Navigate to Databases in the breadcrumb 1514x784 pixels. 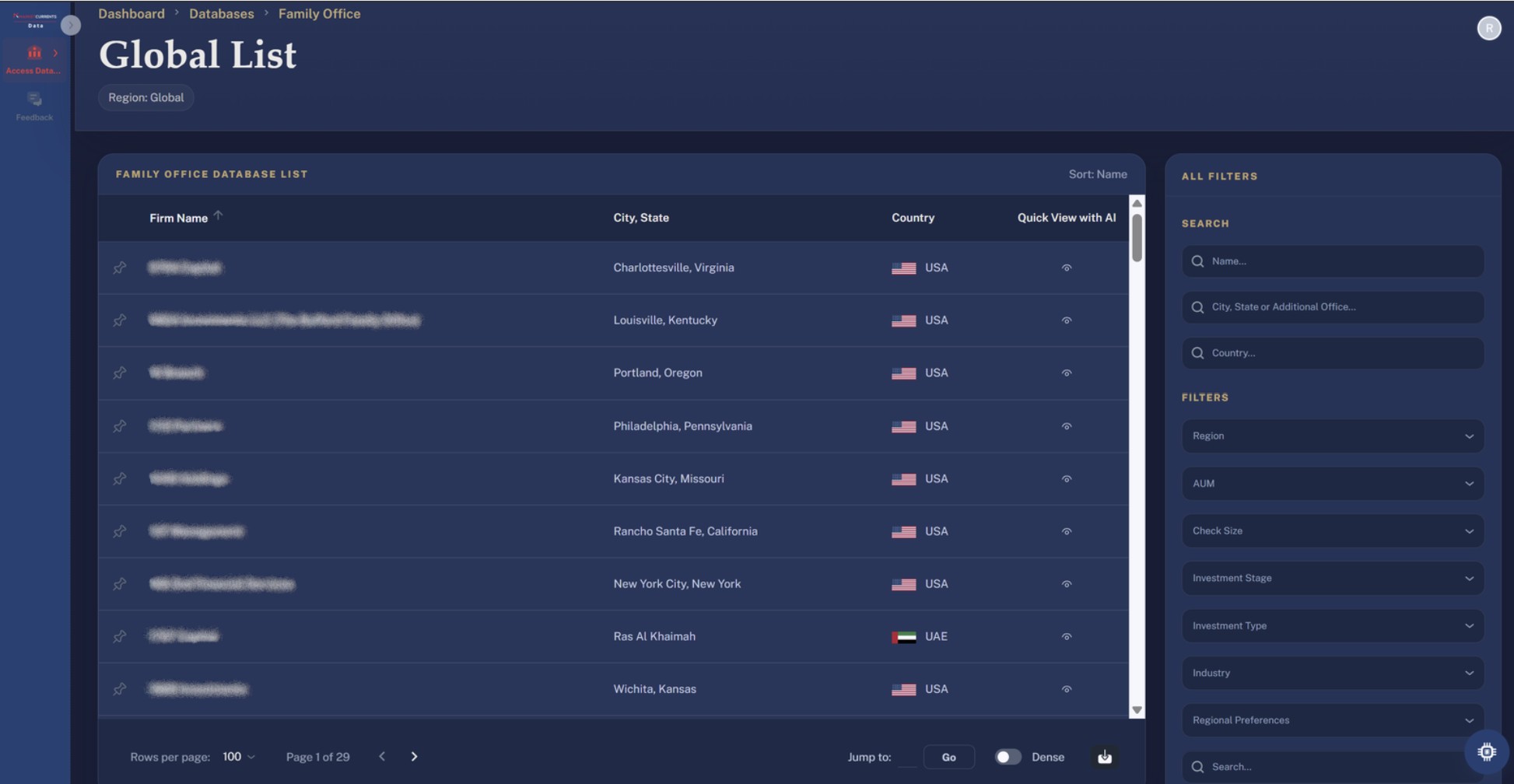tap(221, 14)
